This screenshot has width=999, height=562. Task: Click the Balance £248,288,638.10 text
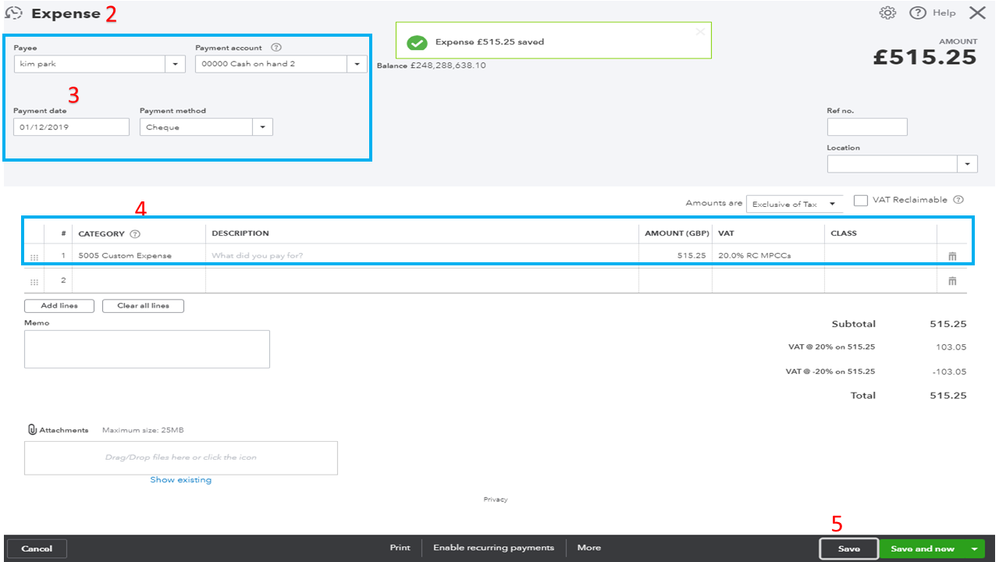pyautogui.click(x=431, y=65)
